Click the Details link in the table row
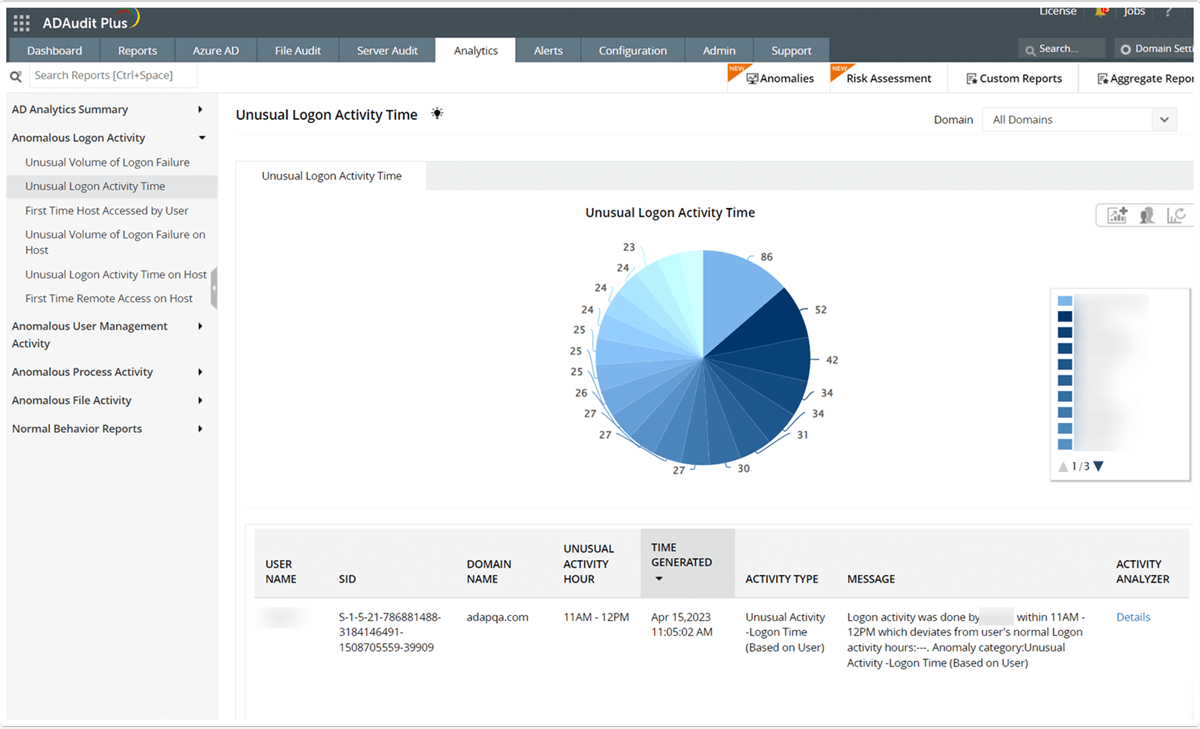The width and height of the screenshot is (1200, 729). (x=1132, y=617)
